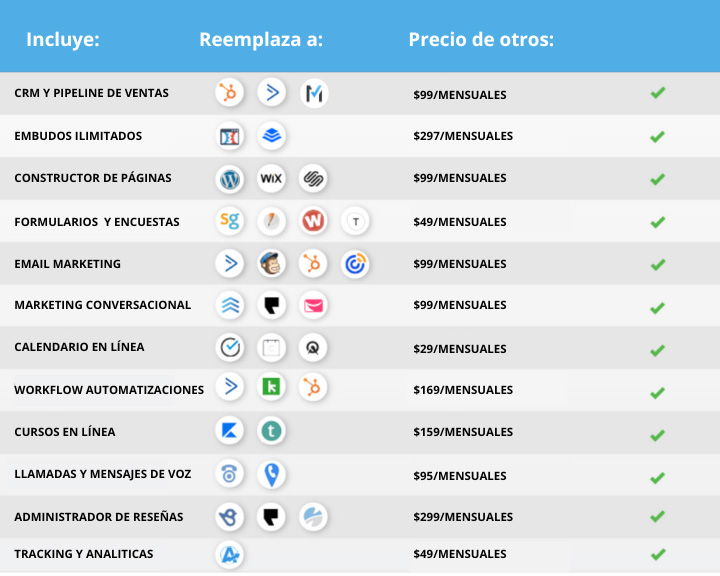Select the ClickFunnels icon in Embudos row
Image resolution: width=720 pixels, height=576 pixels.
click(x=229, y=136)
